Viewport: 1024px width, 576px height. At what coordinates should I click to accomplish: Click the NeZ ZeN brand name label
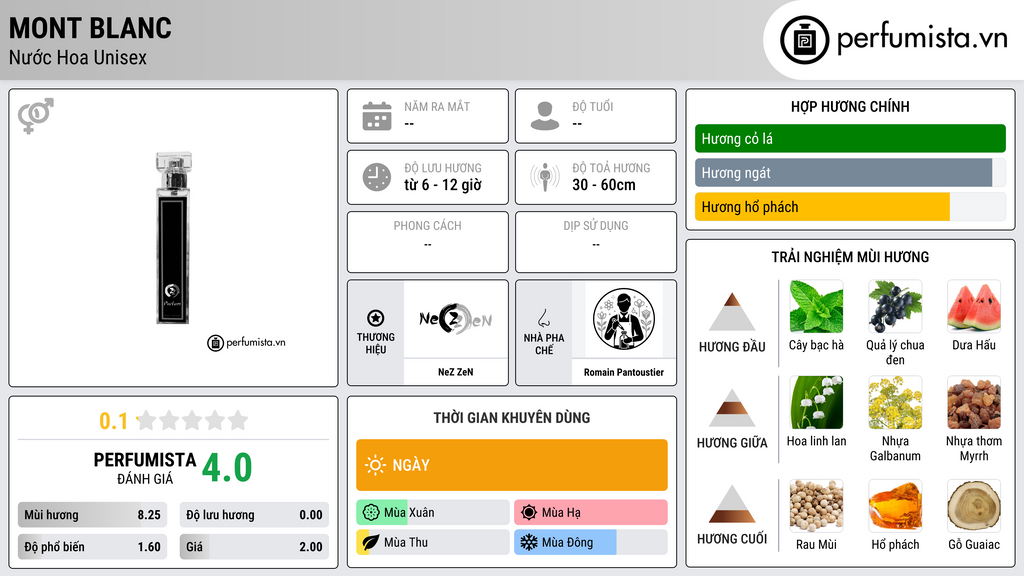pyautogui.click(x=455, y=372)
